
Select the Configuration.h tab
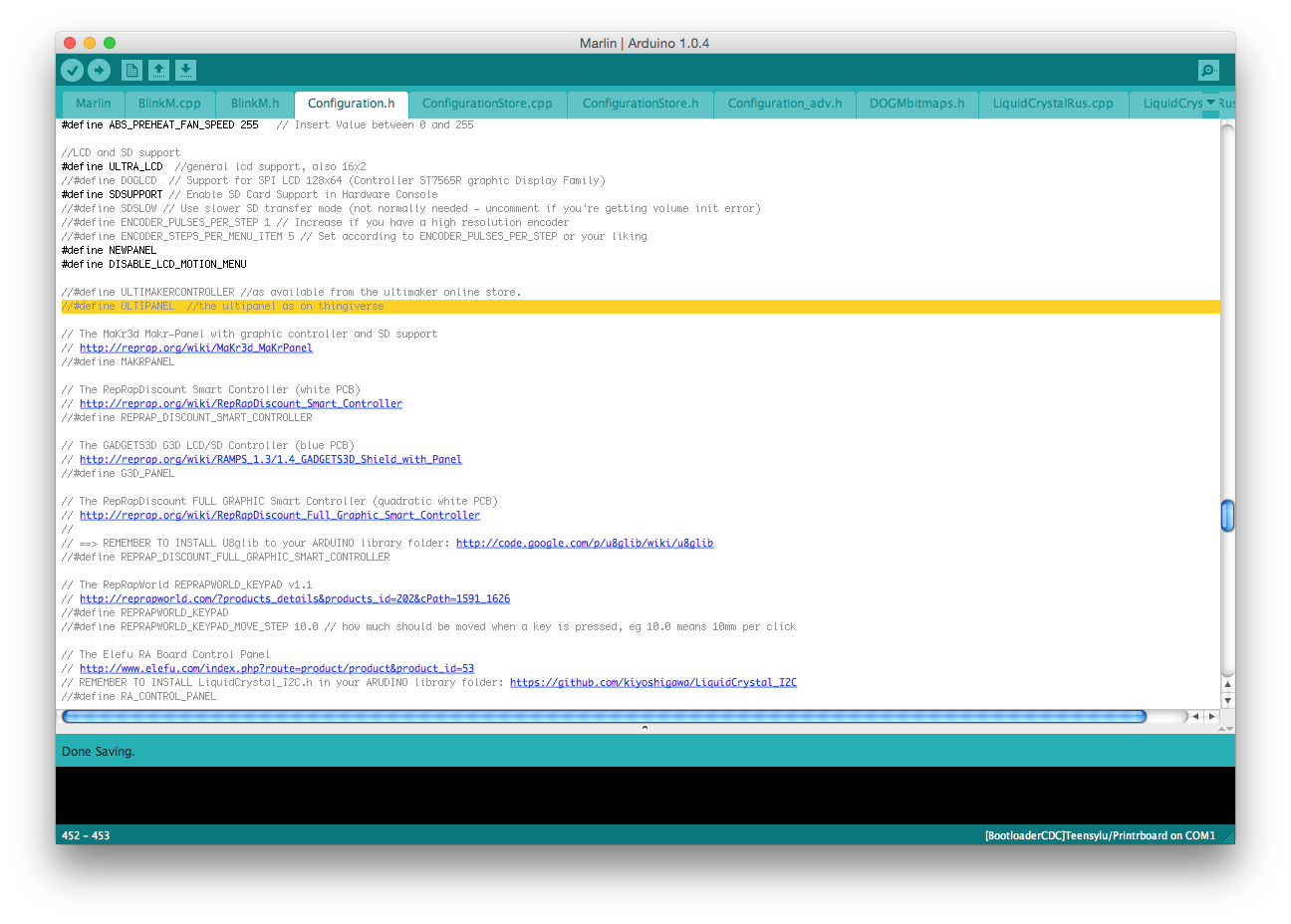[351, 104]
